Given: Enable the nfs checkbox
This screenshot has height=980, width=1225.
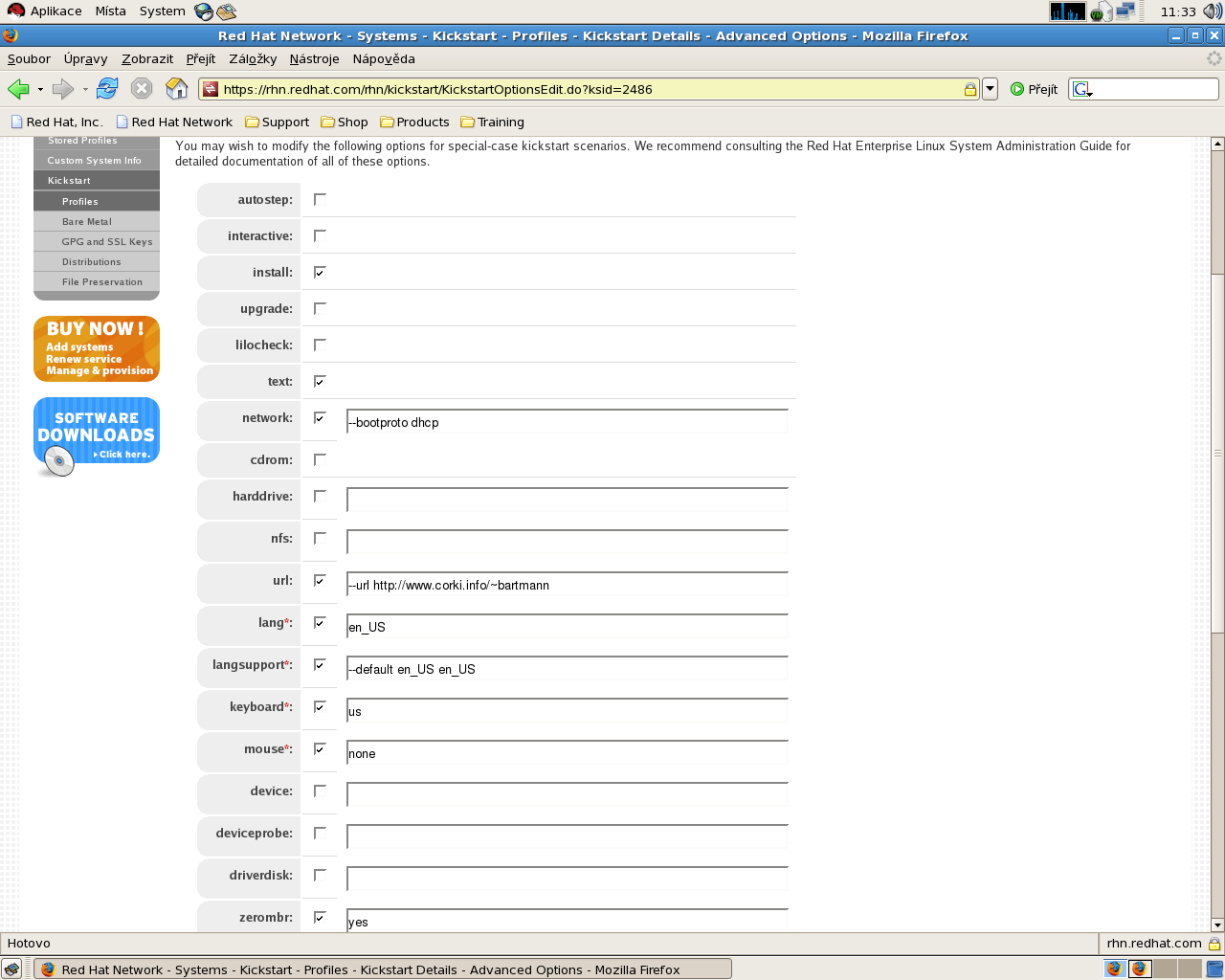Looking at the screenshot, I should (x=320, y=538).
